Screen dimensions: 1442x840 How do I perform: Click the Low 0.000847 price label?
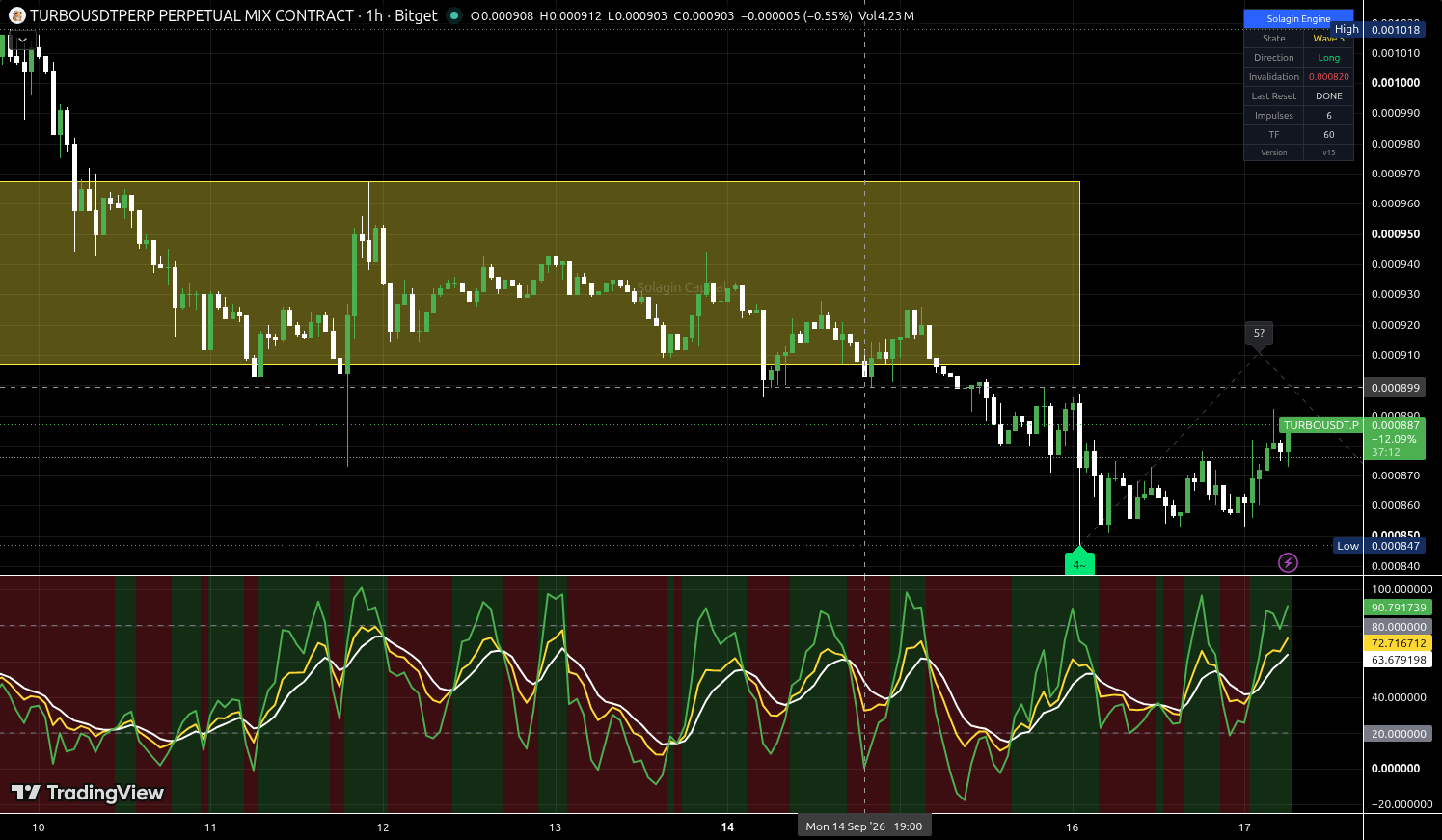(x=1379, y=546)
